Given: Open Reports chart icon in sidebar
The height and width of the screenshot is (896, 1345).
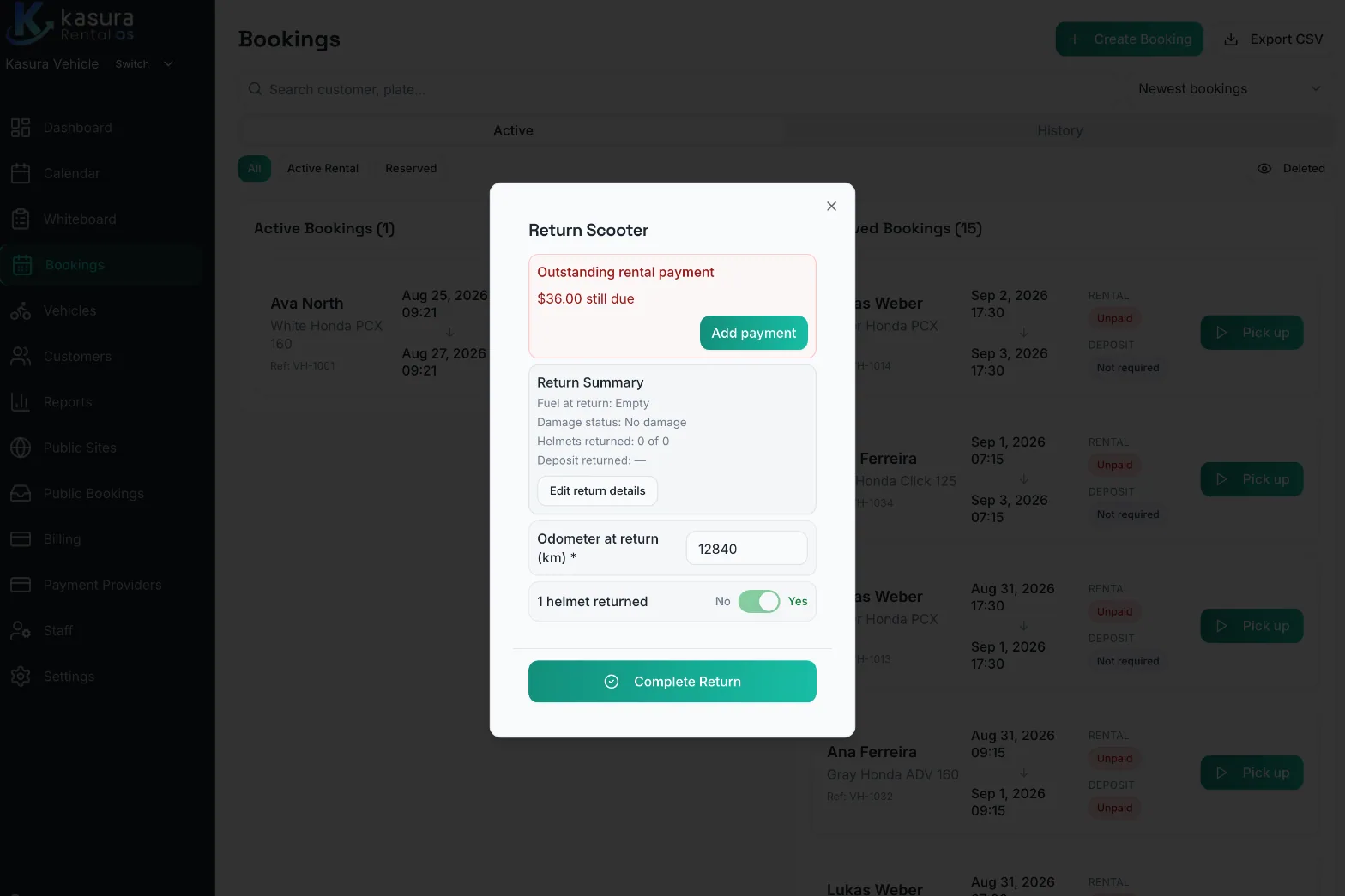Looking at the screenshot, I should 21,402.
